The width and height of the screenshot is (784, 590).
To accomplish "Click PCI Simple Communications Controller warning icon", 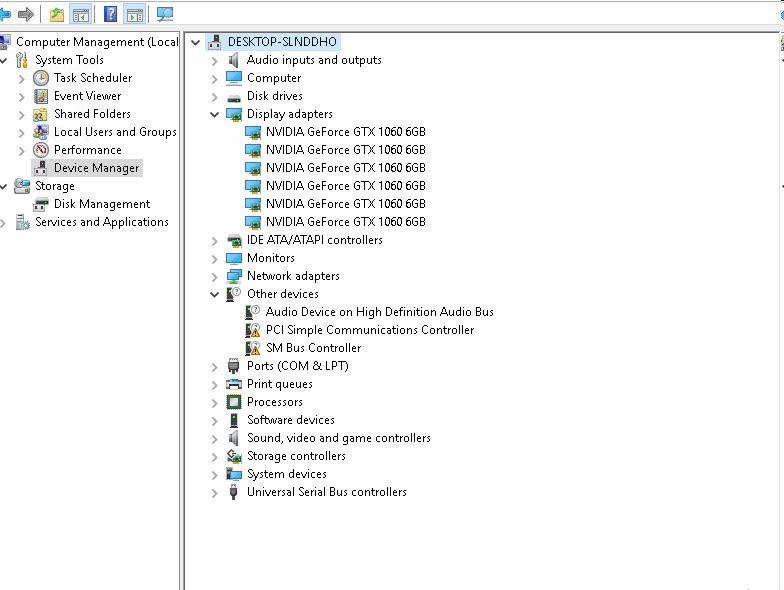I will tap(253, 330).
